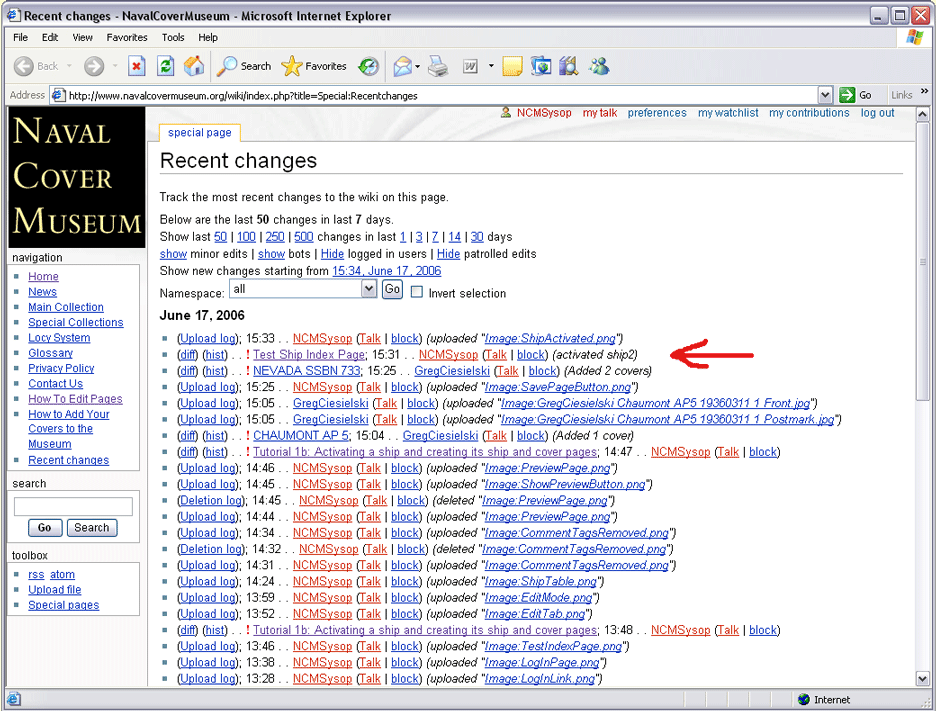This screenshot has width=936, height=711.
Task: Open the Tools menu
Action: pyautogui.click(x=173, y=37)
